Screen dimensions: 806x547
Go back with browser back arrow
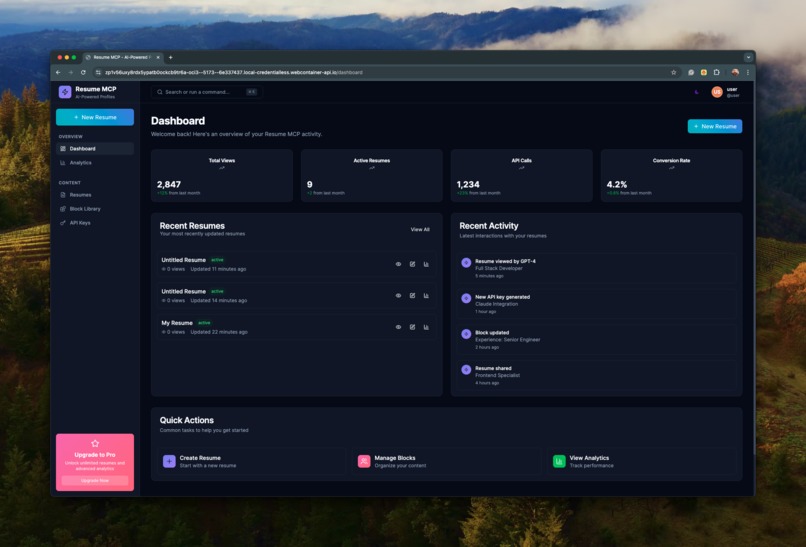pos(58,72)
